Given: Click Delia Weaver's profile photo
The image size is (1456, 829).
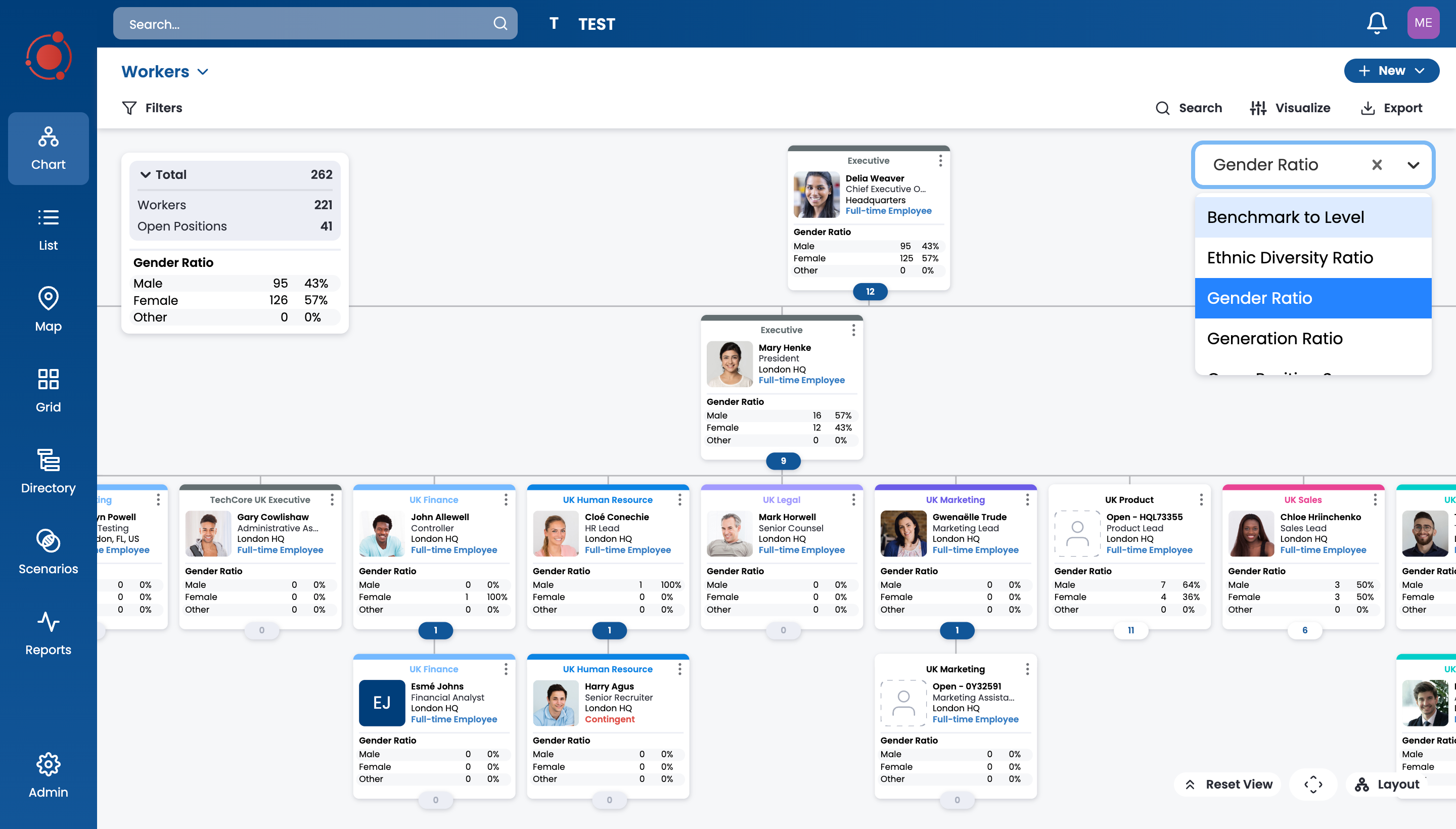Looking at the screenshot, I should pyautogui.click(x=816, y=195).
